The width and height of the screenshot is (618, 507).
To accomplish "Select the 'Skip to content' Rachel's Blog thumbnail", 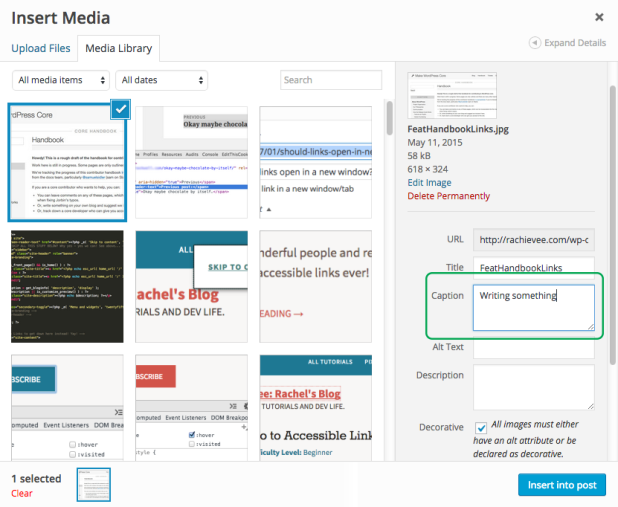I will [192, 287].
